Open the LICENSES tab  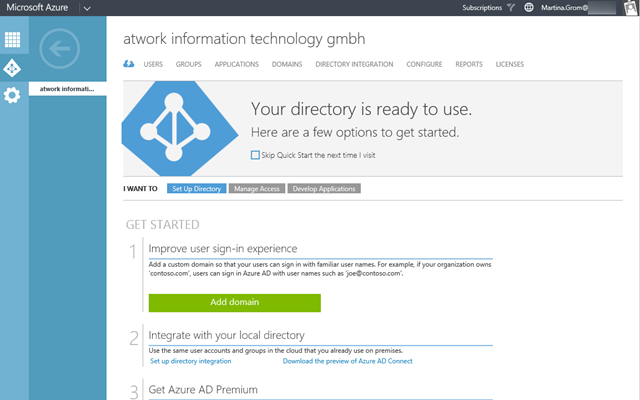(510, 64)
